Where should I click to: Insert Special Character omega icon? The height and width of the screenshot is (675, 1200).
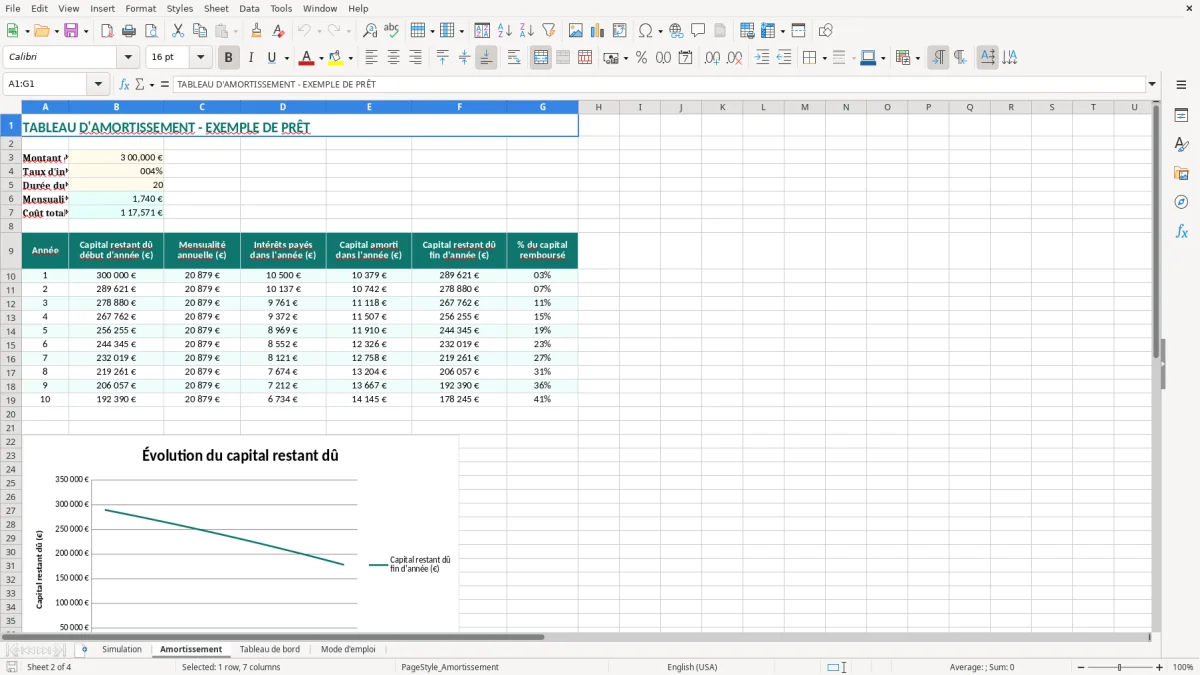(645, 31)
